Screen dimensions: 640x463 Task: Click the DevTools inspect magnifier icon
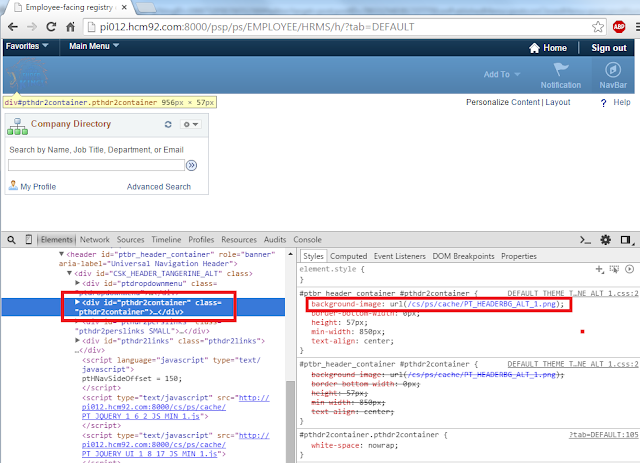point(11,240)
